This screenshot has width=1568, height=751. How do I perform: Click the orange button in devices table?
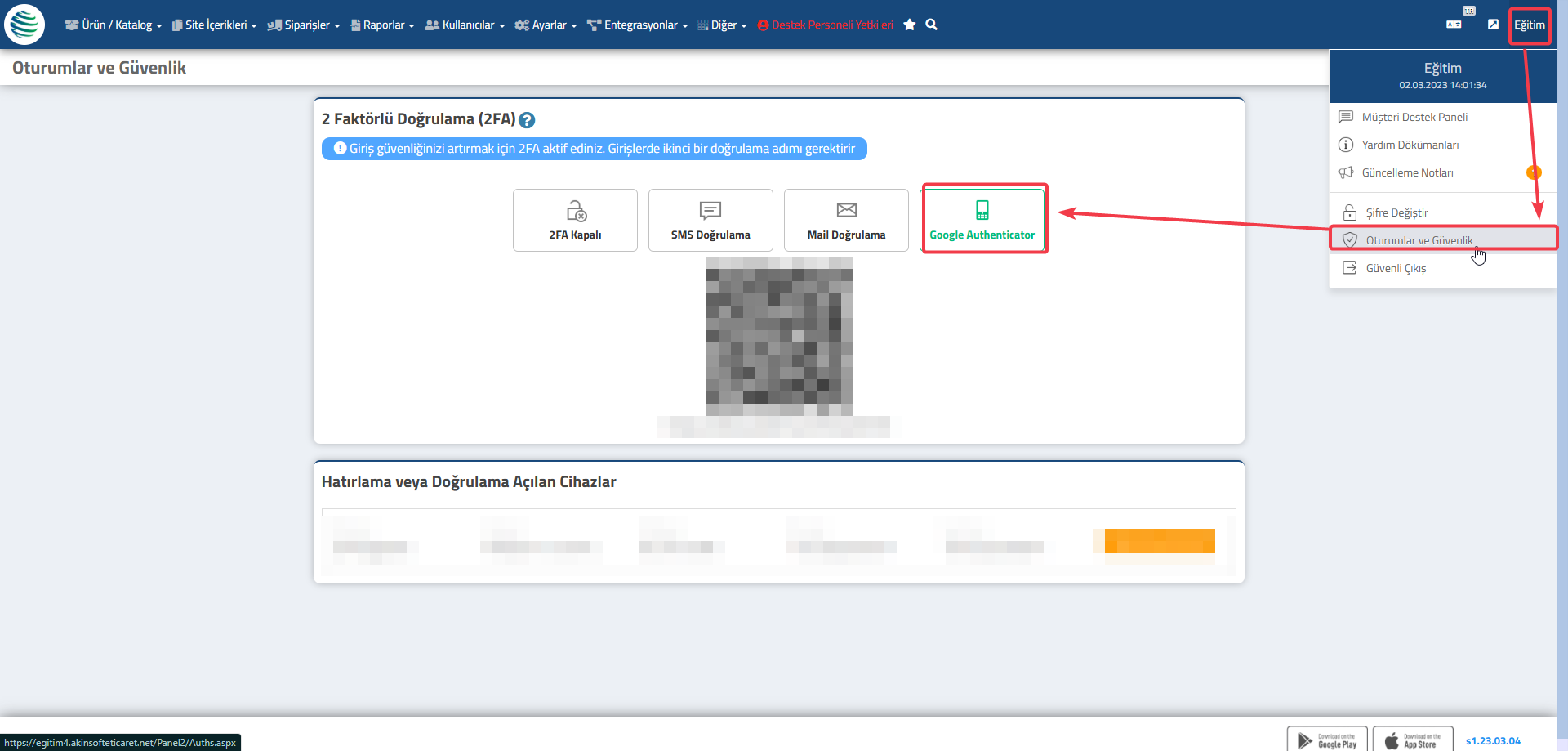click(1159, 541)
